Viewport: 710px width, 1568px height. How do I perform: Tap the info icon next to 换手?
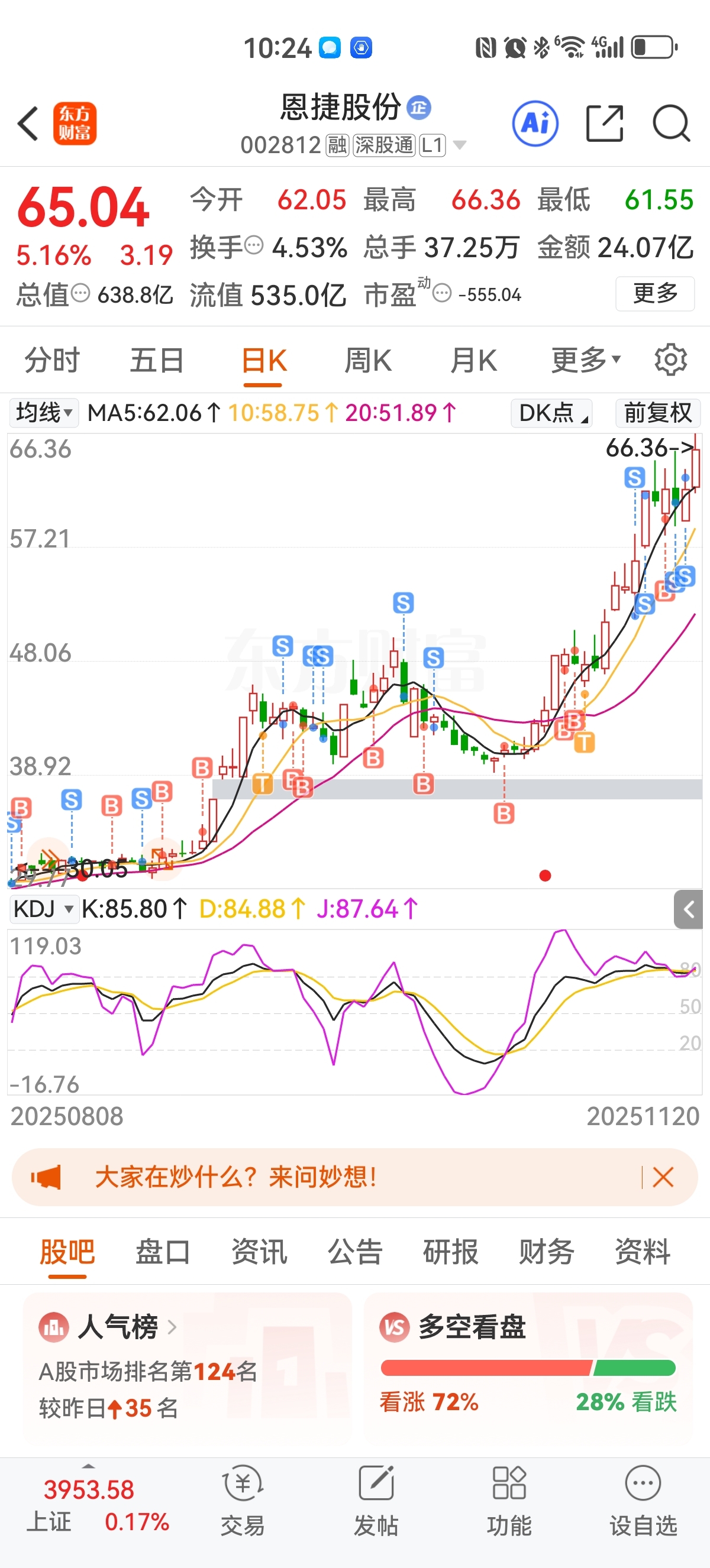[253, 246]
